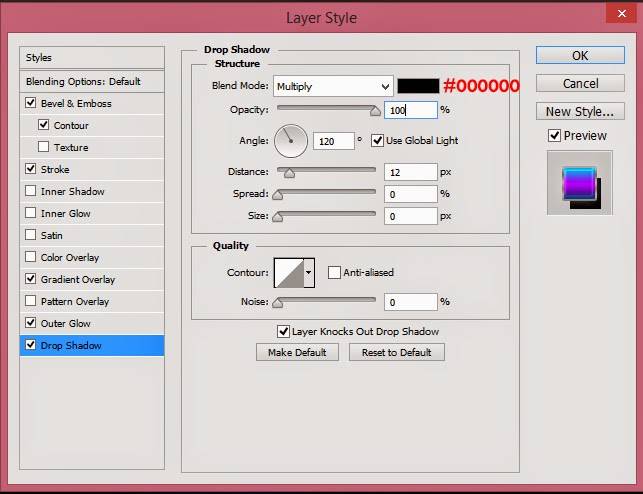The height and width of the screenshot is (494, 643).
Task: Click the Distance value input field
Action: click(410, 172)
